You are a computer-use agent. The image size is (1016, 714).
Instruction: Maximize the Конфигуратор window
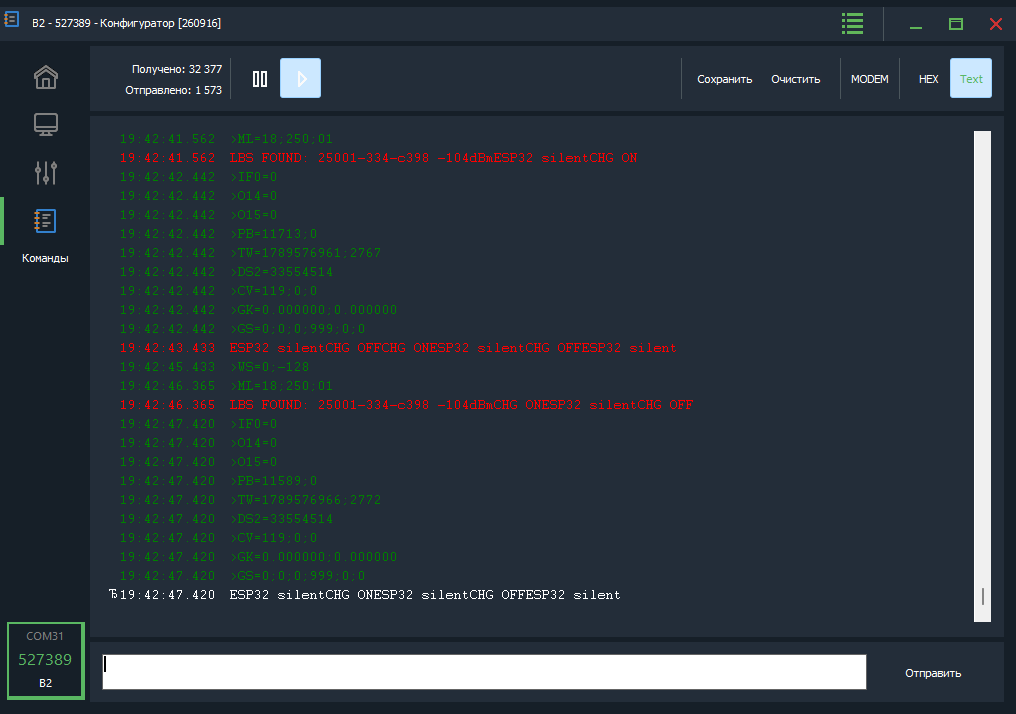tap(956, 24)
